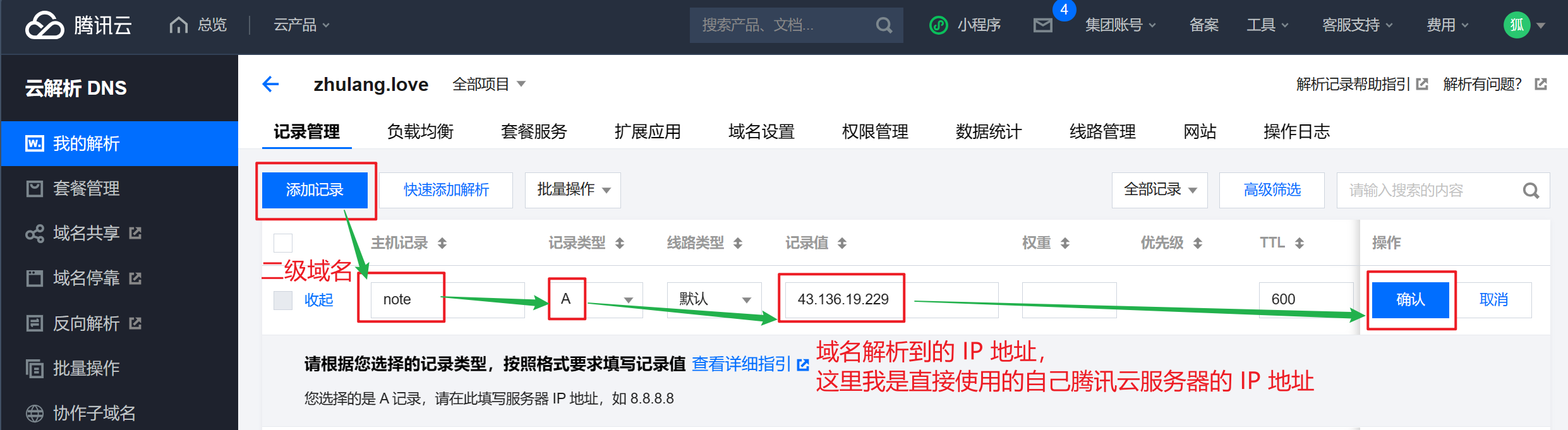Open the 批量操作 dropdown button
1568x430 pixels.
click(573, 190)
